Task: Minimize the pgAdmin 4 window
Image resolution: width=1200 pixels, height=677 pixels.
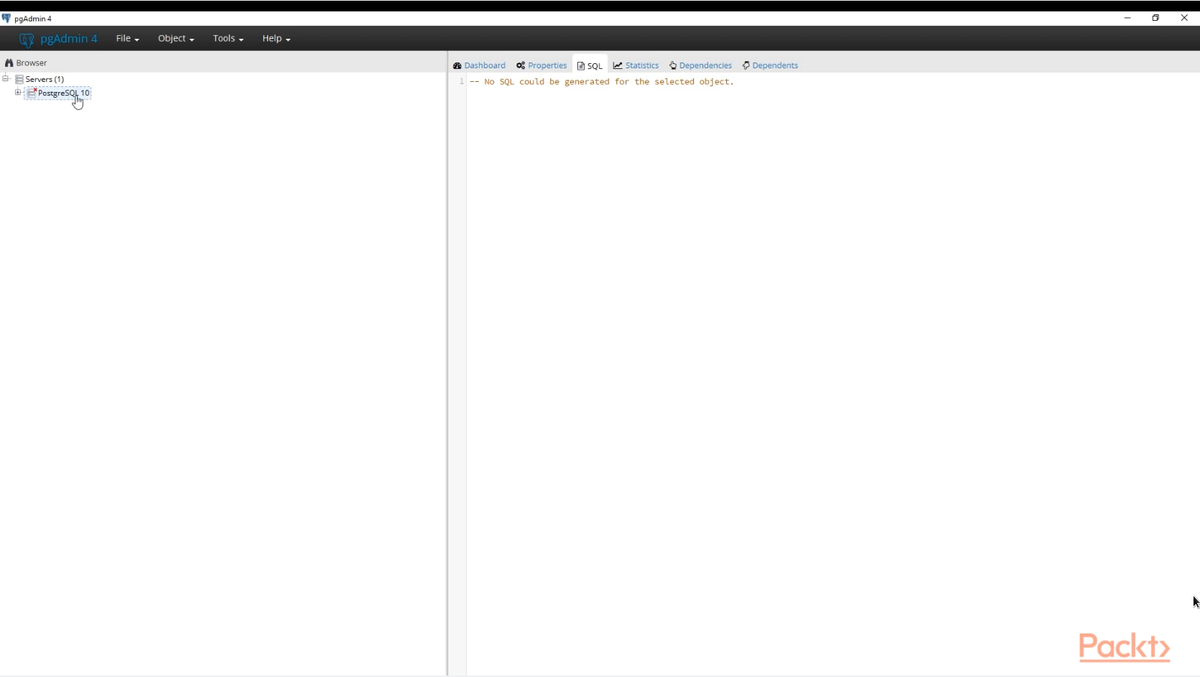Action: [x=1127, y=18]
